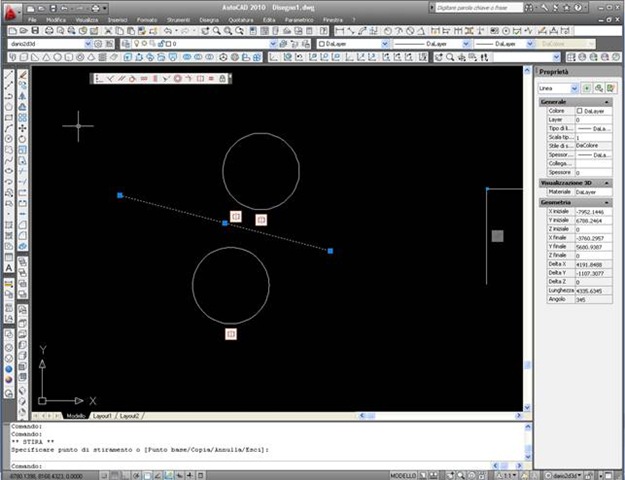Select the Zoom Realtime magnifier icon
The image size is (625, 480).
point(216,31)
